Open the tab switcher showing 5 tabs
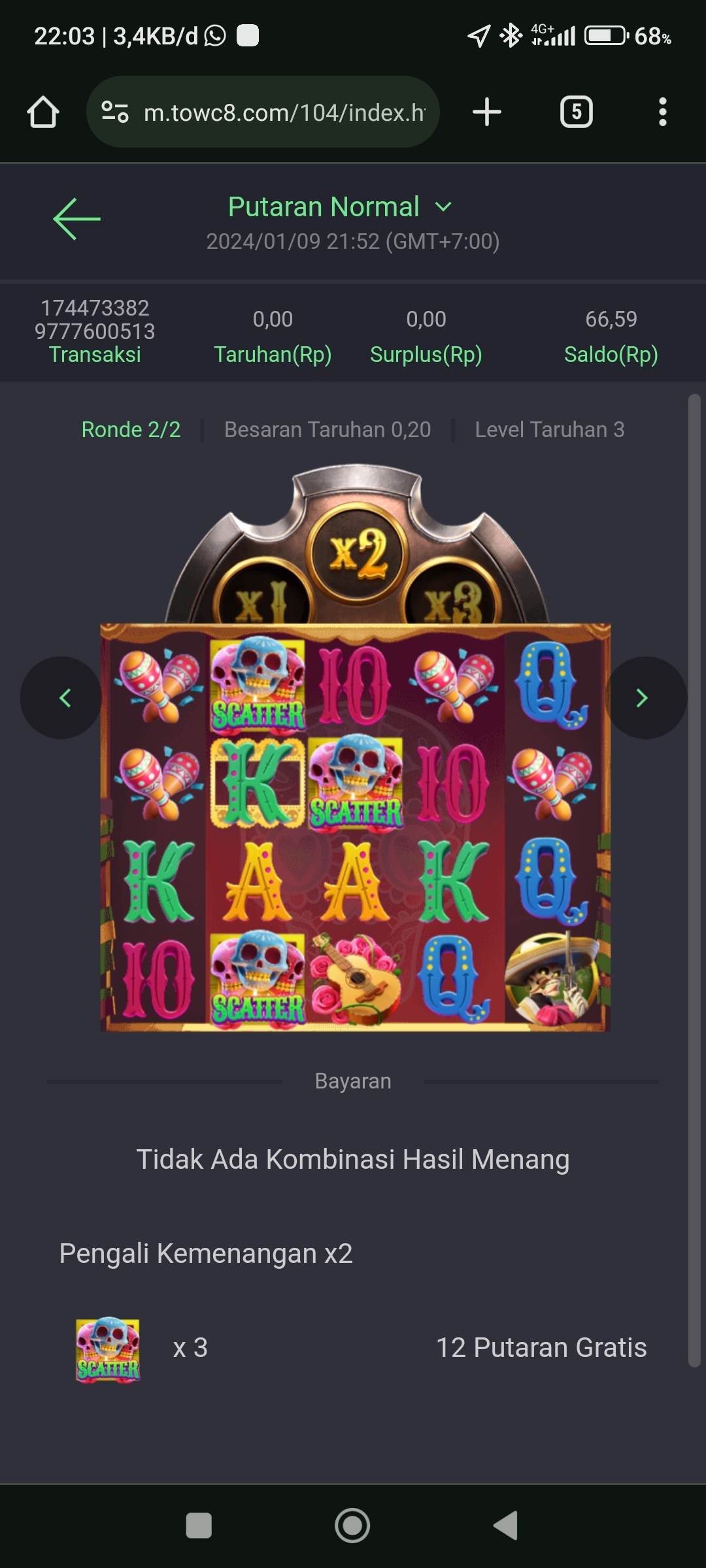This screenshot has width=706, height=1568. pos(576,112)
